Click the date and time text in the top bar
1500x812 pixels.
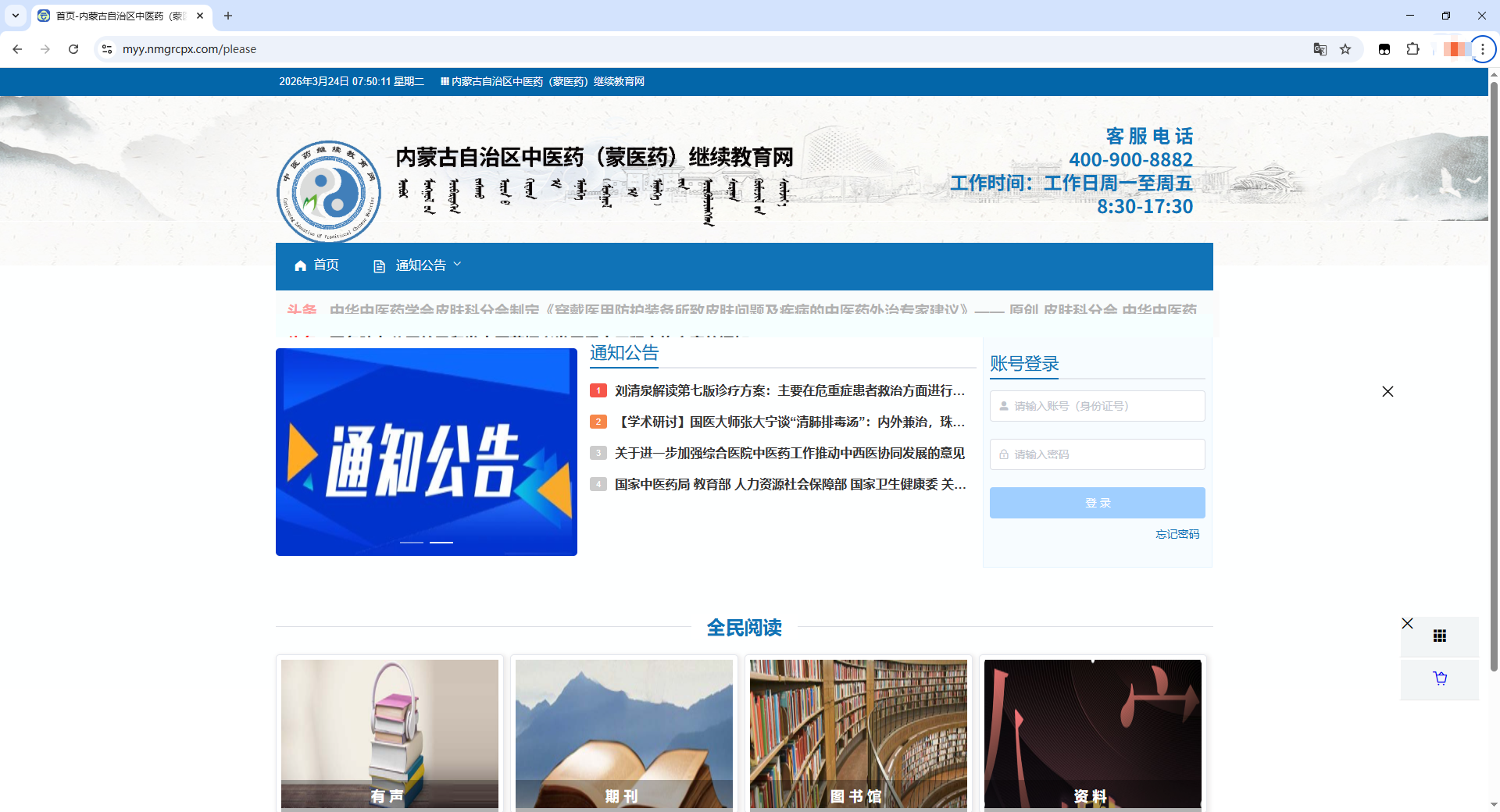coord(352,81)
